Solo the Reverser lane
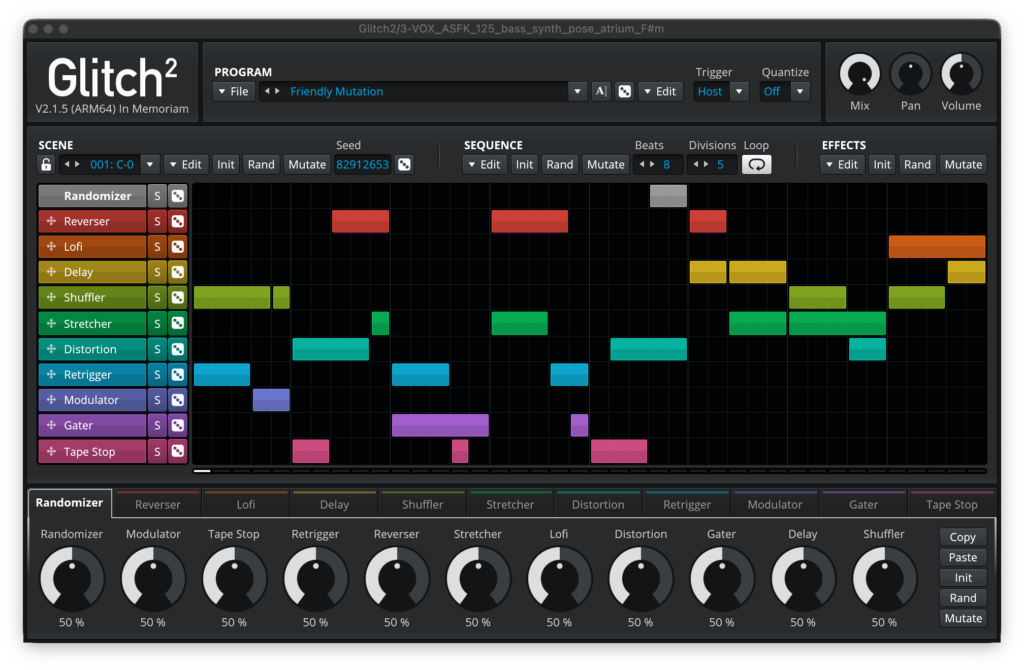This screenshot has width=1024, height=670. pos(157,221)
